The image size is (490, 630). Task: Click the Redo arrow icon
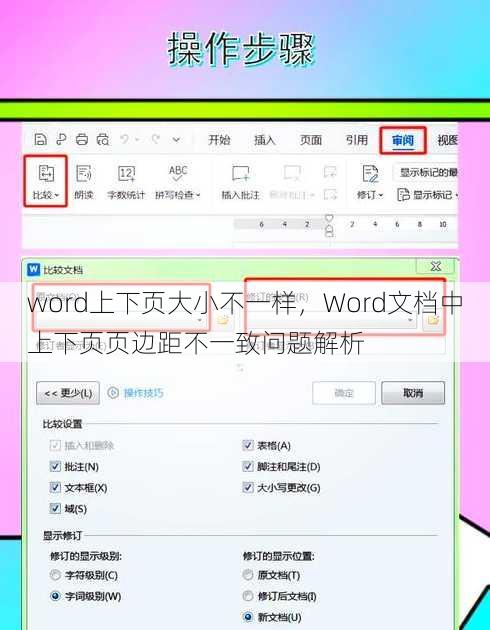coord(155,139)
